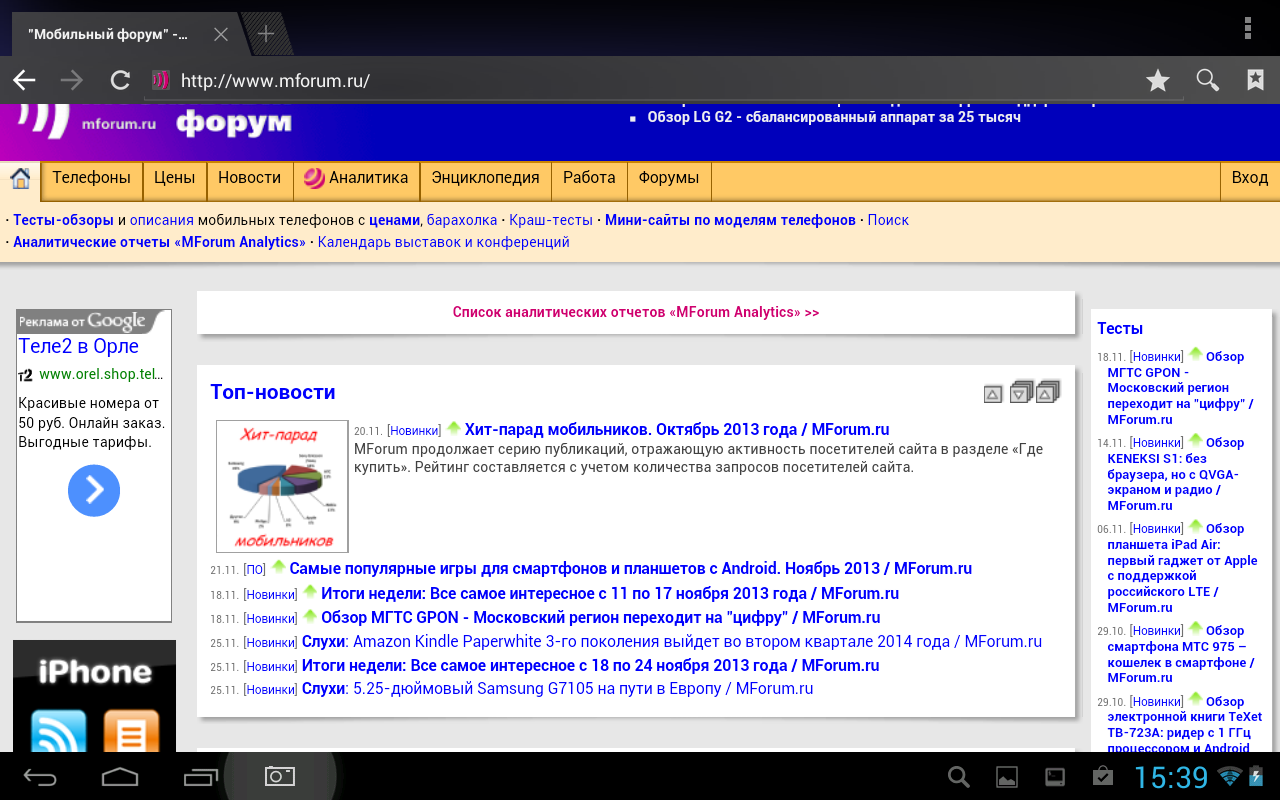The width and height of the screenshot is (1280, 800).
Task: Open Итоги недели 11 по 17 ноября article
Action: click(x=610, y=593)
